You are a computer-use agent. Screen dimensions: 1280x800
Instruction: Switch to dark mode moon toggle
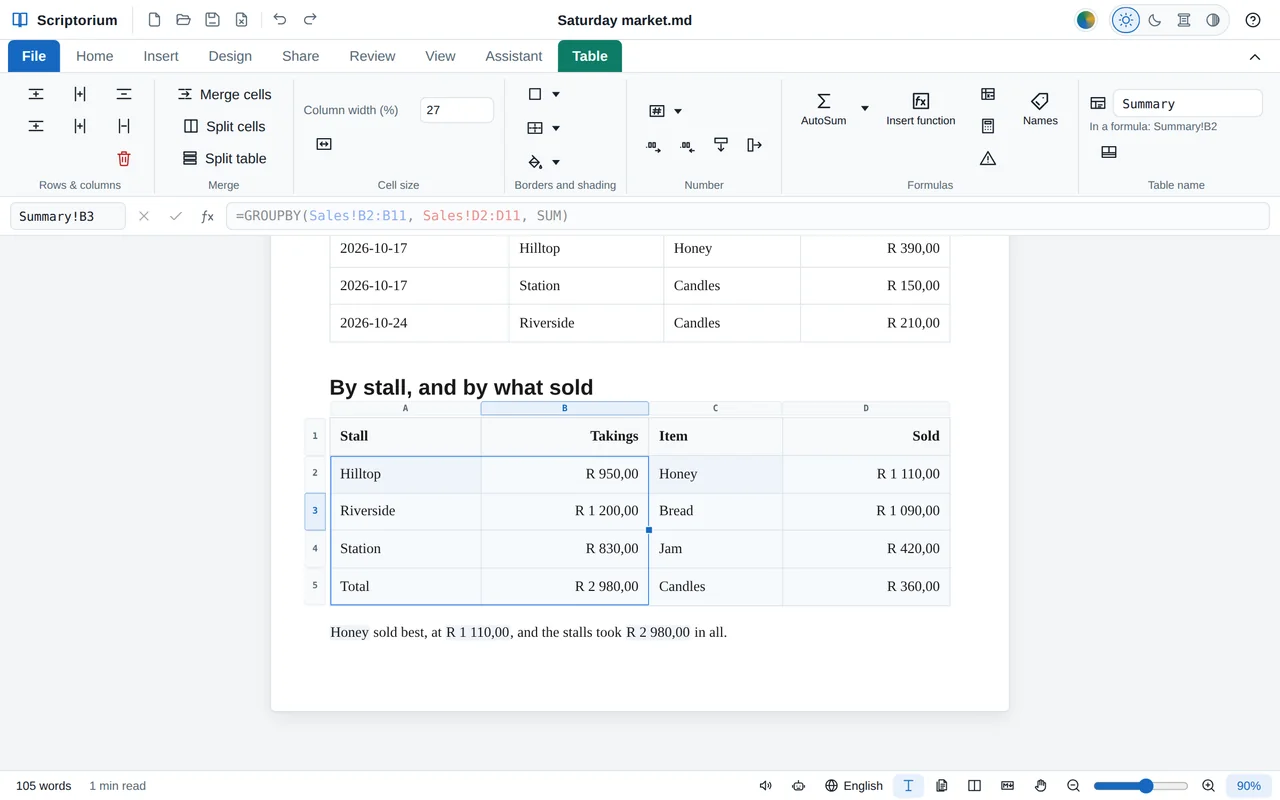(x=1155, y=20)
